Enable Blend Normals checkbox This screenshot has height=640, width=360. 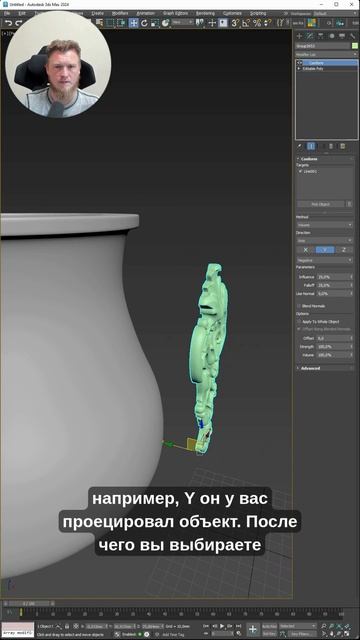[x=299, y=305]
